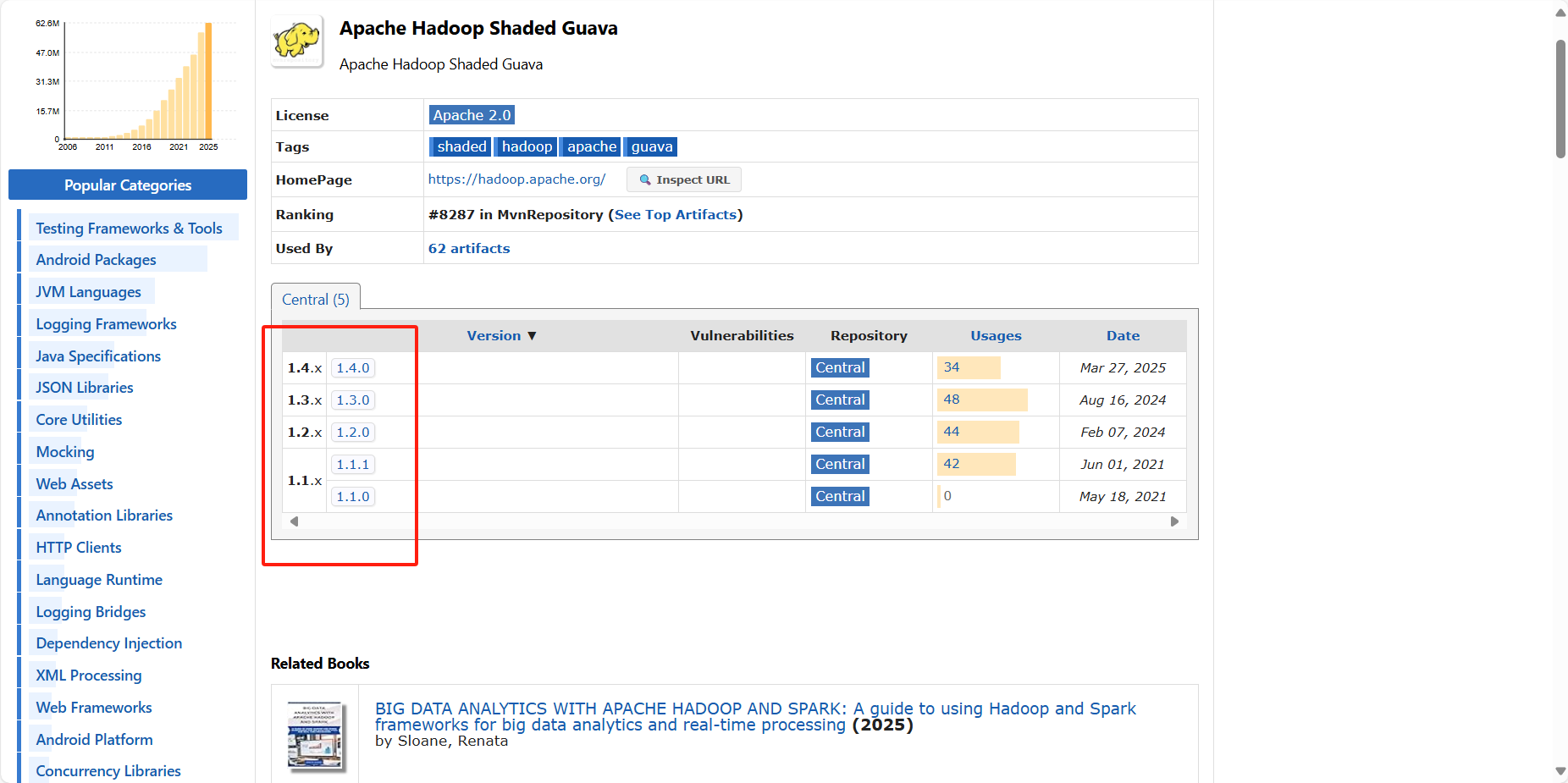Open Annotation Libraries category
This screenshot has width=1568, height=783.
tap(104, 516)
